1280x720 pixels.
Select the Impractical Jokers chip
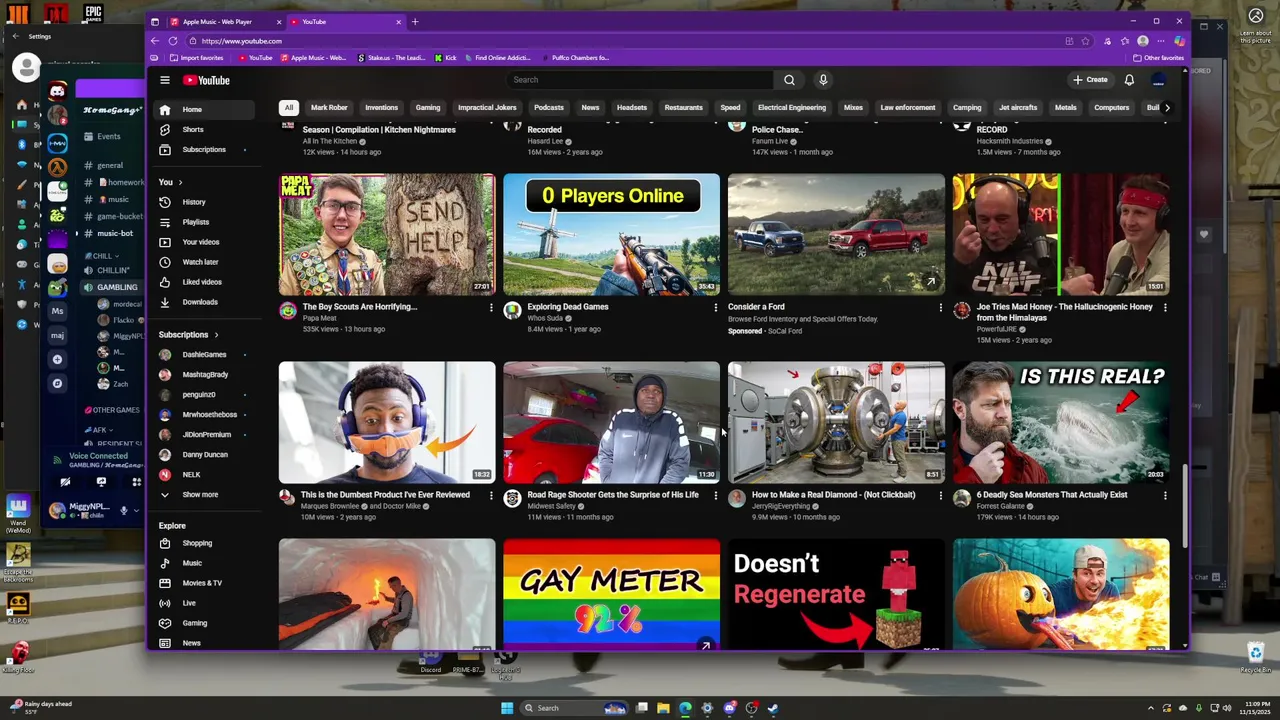(487, 108)
